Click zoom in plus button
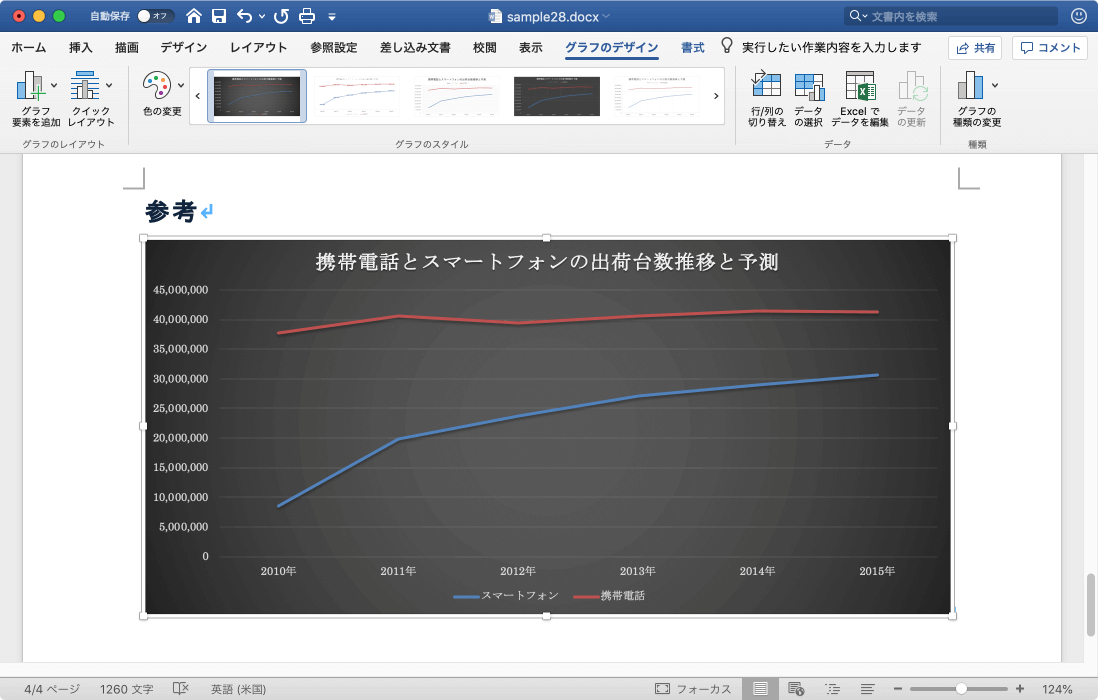 pyautogui.click(x=1020, y=689)
